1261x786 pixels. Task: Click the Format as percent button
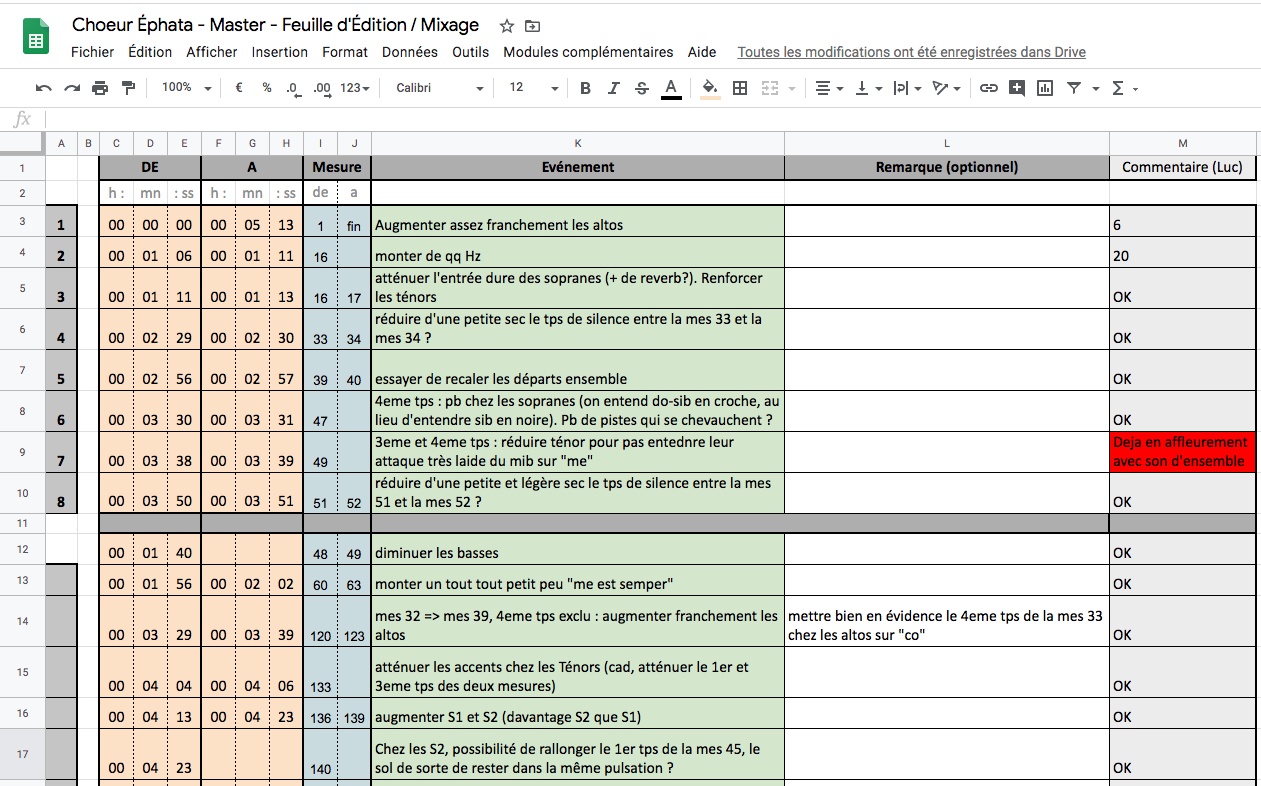[267, 88]
